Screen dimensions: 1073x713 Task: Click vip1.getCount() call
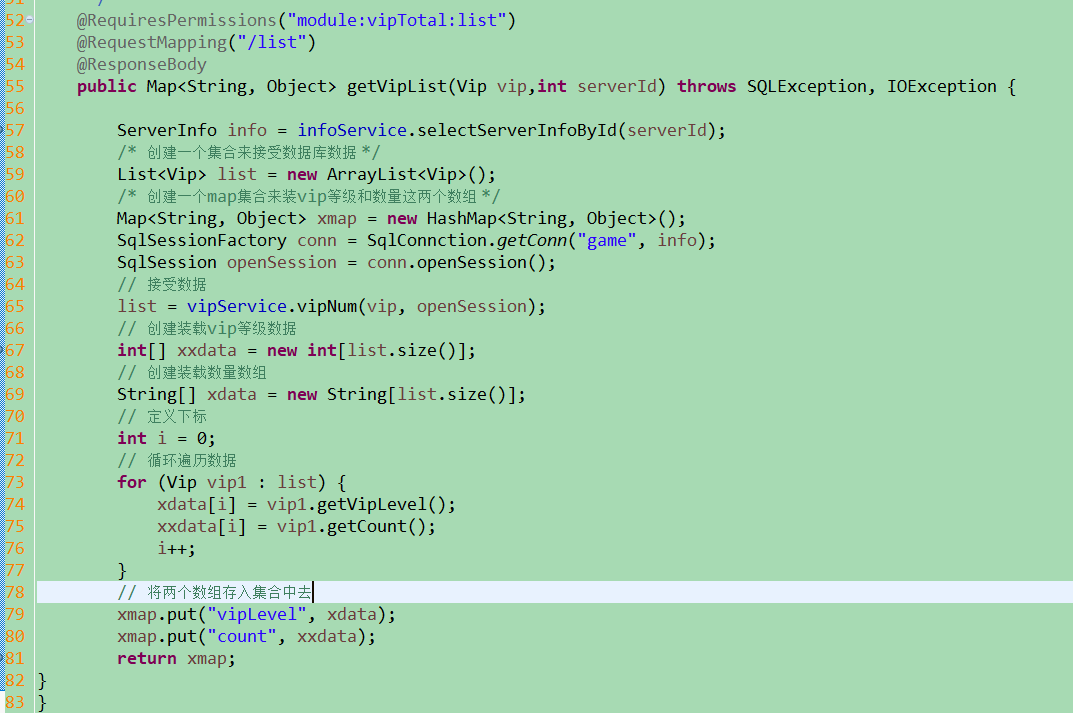(351, 526)
